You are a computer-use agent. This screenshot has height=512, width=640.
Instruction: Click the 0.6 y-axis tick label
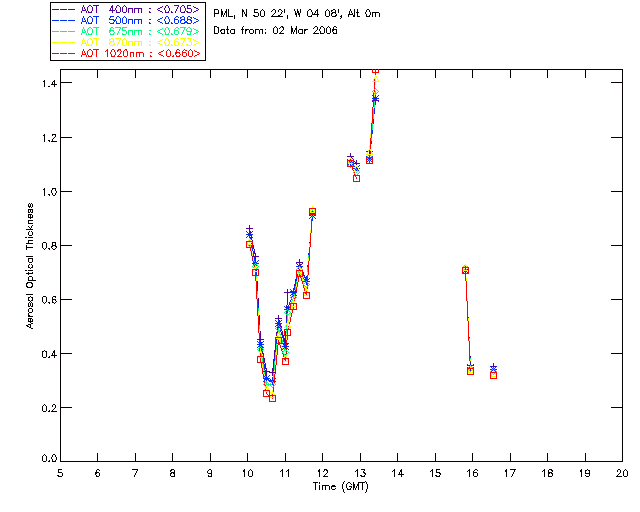(49, 300)
